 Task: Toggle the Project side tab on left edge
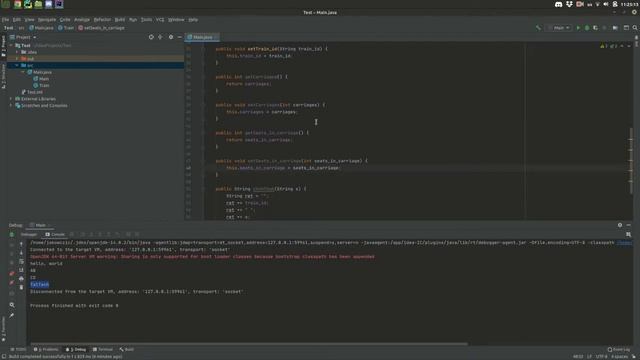pos(3,46)
